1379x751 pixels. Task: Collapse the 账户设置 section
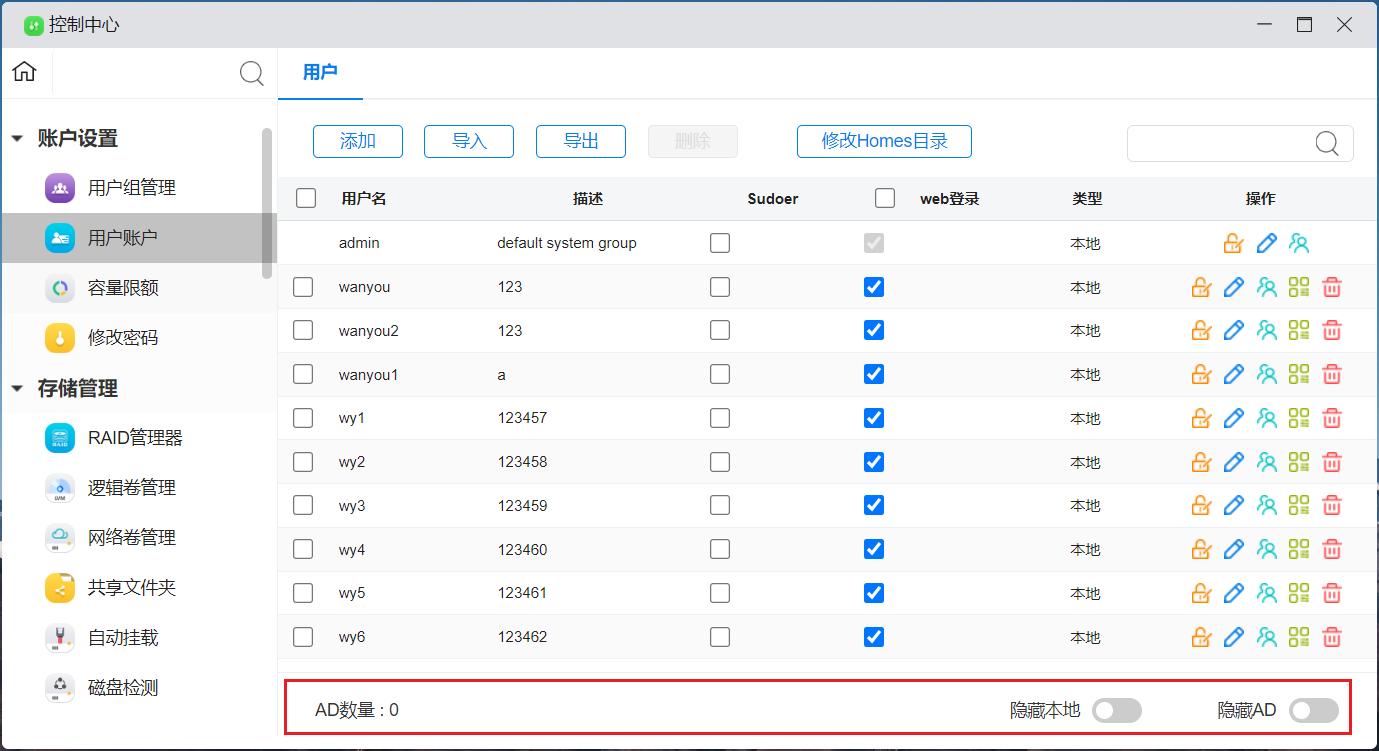pyautogui.click(x=17, y=139)
